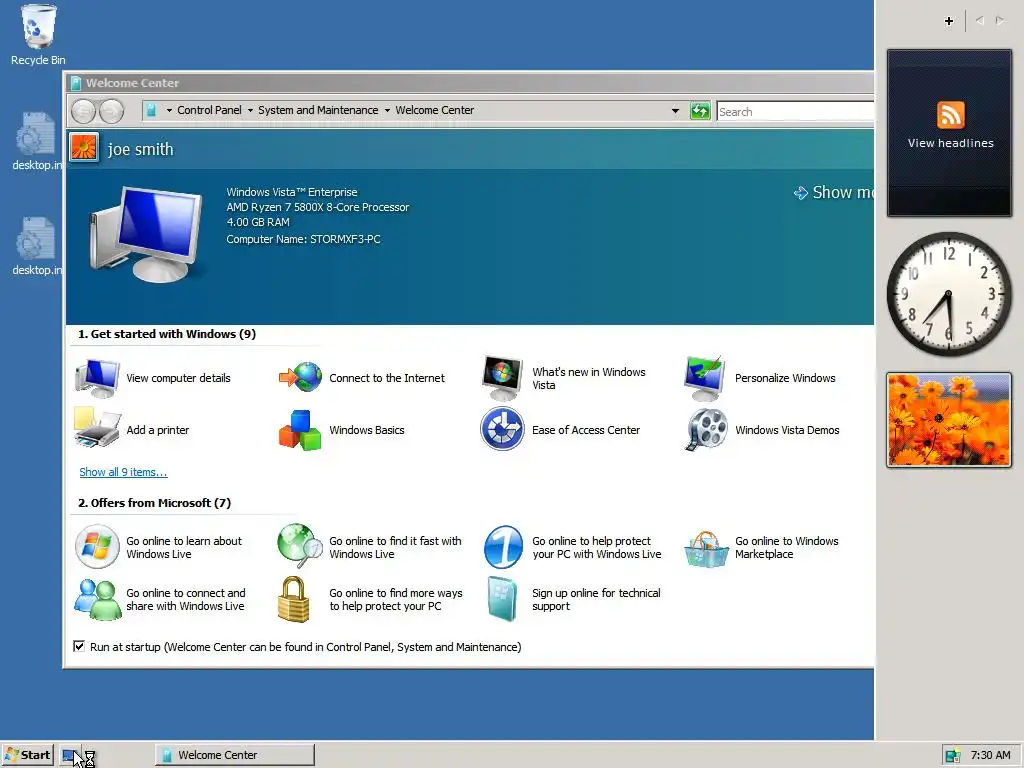The width and height of the screenshot is (1024, 768).
Task: Open the Windows Marketplace basket icon
Action: click(706, 549)
